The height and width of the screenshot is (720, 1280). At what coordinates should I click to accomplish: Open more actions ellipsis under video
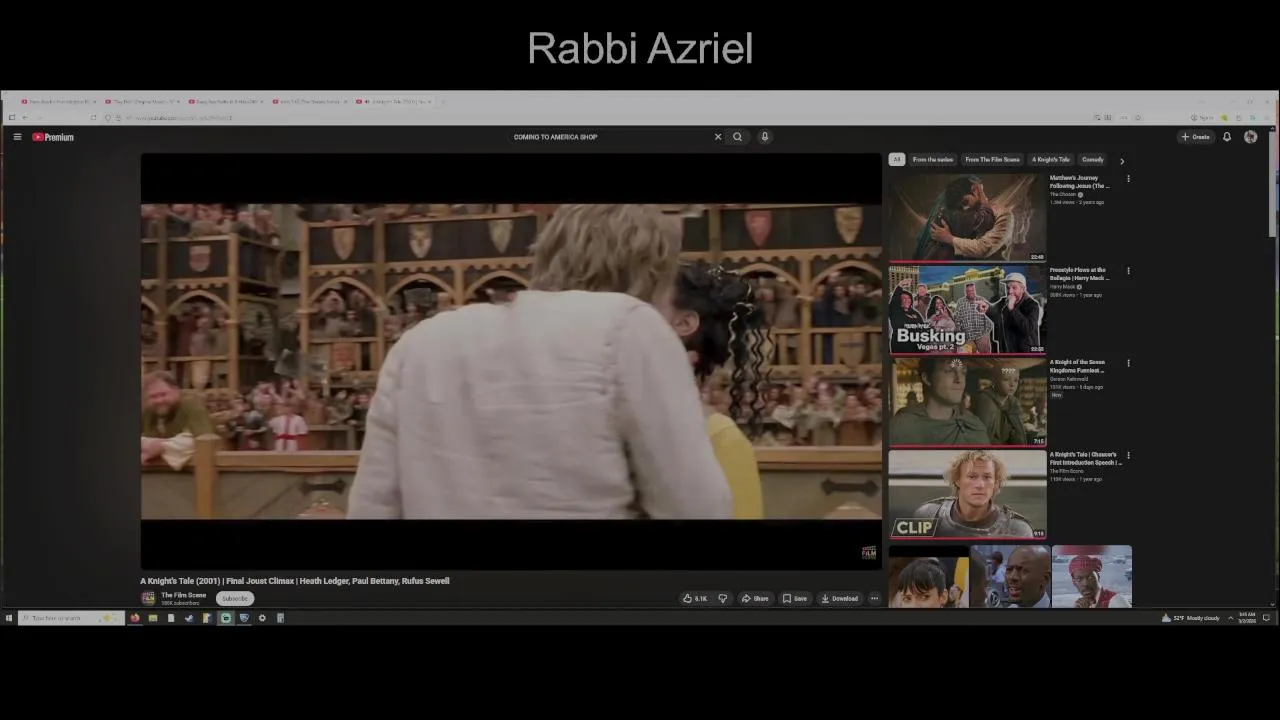point(874,598)
